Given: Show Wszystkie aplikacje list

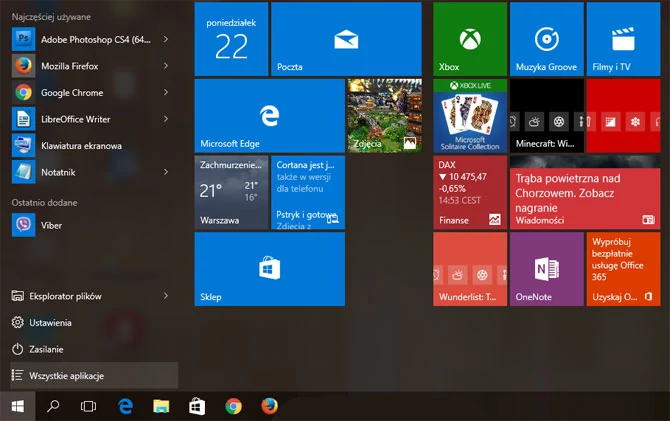Looking at the screenshot, I should click(94, 375).
